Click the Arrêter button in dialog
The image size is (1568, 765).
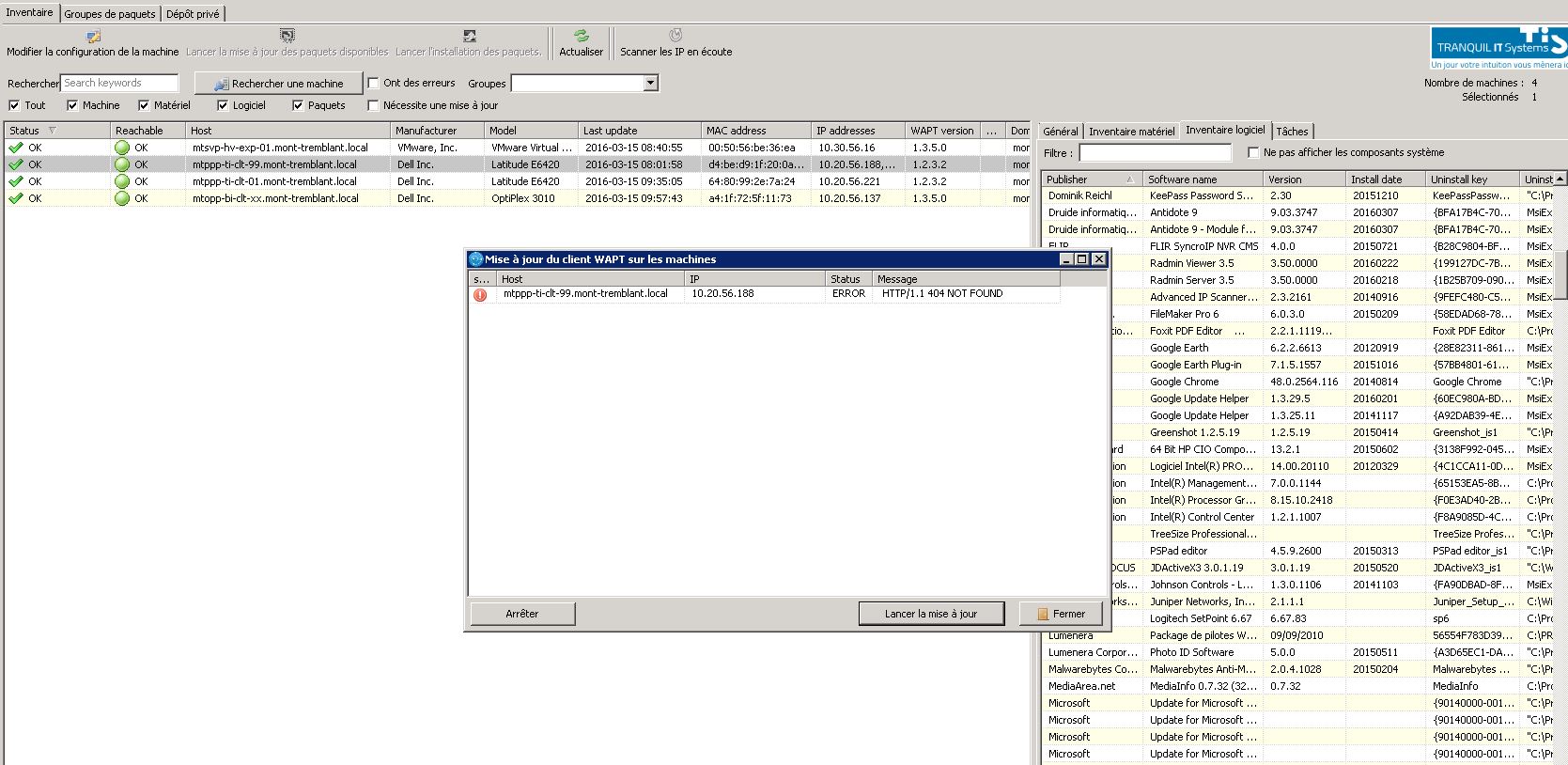[x=522, y=614]
